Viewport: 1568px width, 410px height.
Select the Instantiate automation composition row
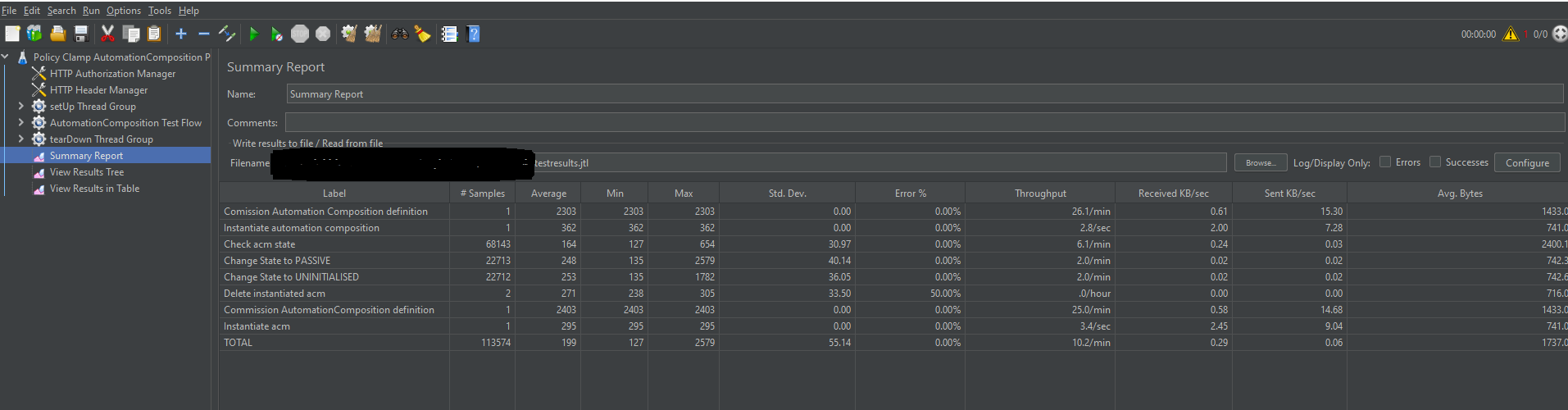(893, 227)
